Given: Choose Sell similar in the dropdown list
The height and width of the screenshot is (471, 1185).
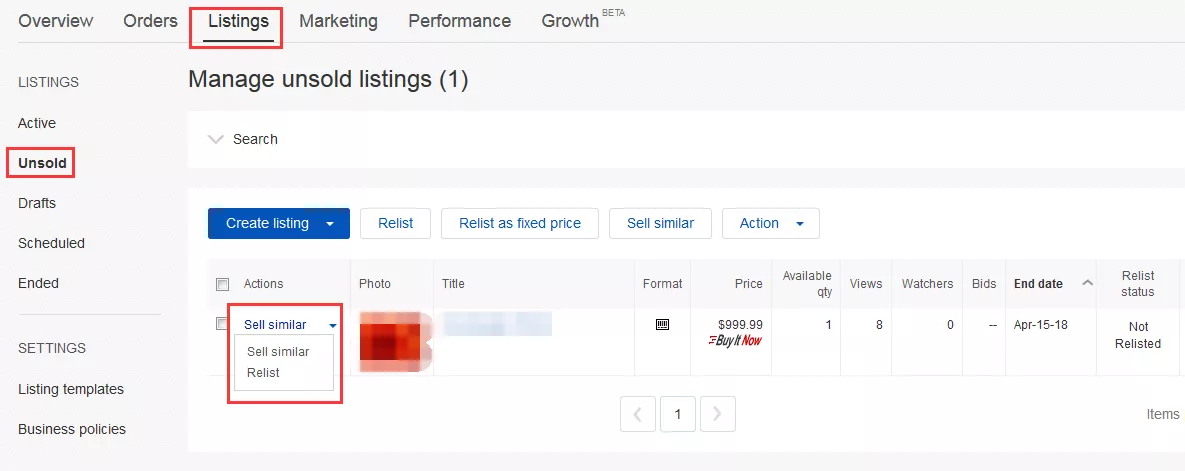Looking at the screenshot, I should 278,352.
